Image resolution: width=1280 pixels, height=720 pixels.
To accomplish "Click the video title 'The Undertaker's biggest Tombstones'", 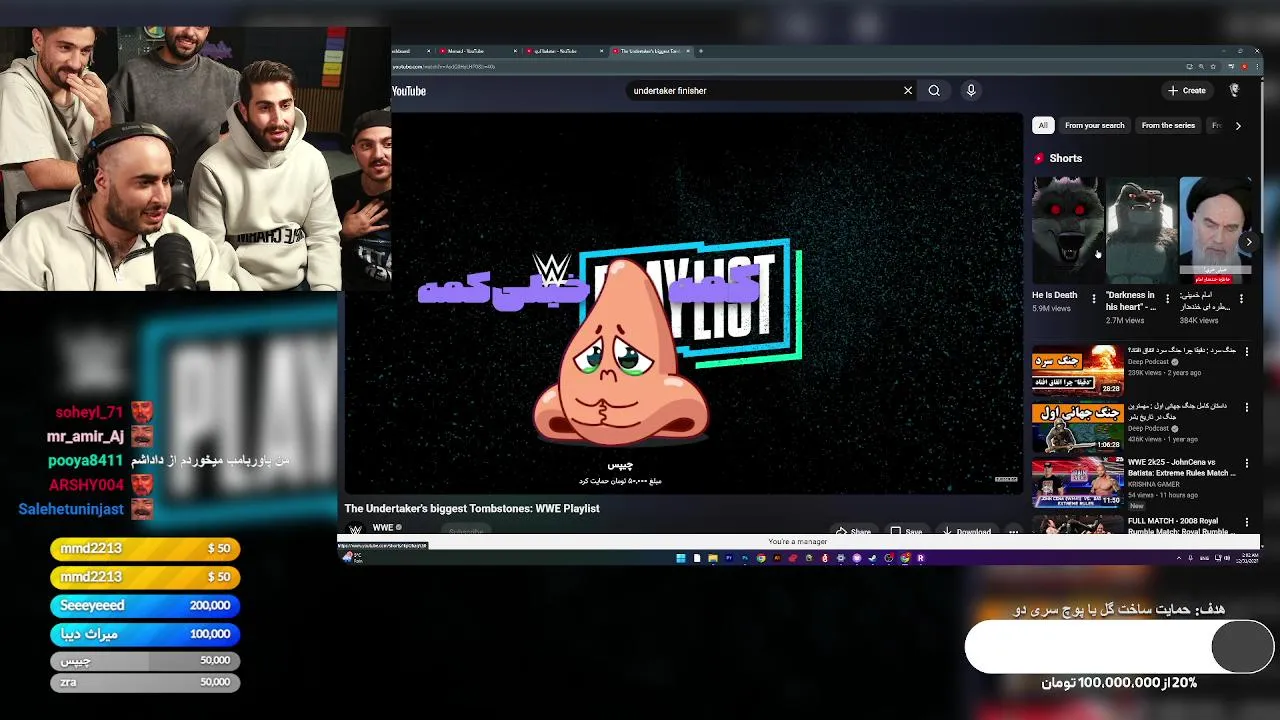I will point(472,509).
